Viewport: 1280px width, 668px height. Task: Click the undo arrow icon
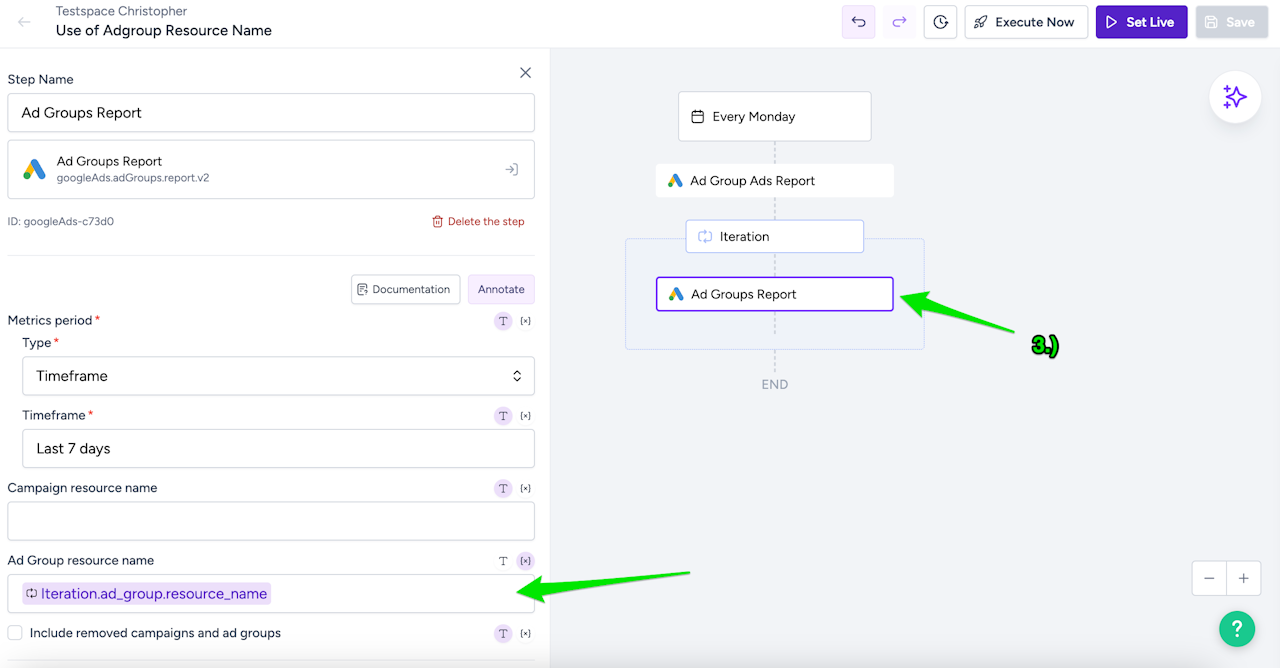[x=859, y=22]
